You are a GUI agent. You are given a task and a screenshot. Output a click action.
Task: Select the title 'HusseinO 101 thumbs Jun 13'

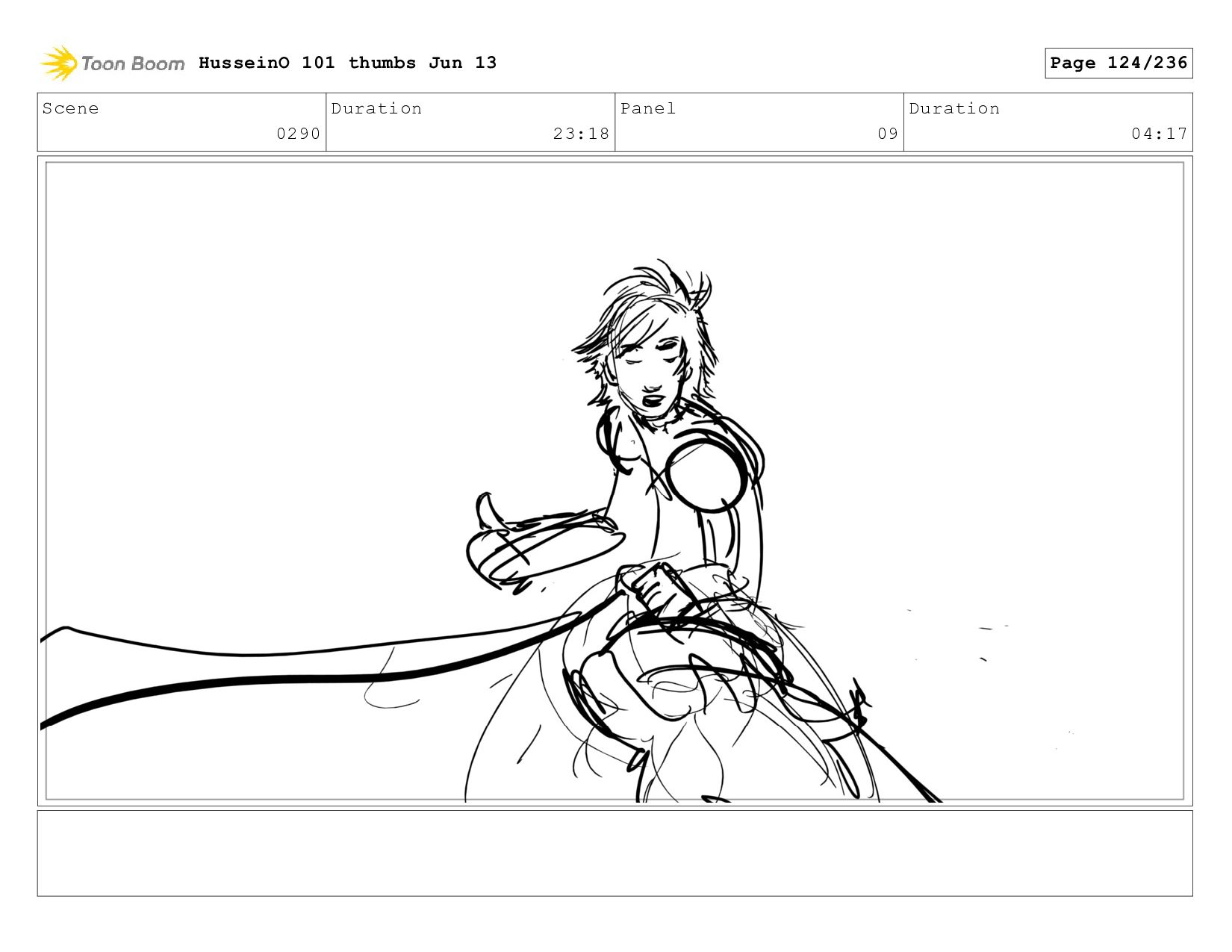point(347,63)
